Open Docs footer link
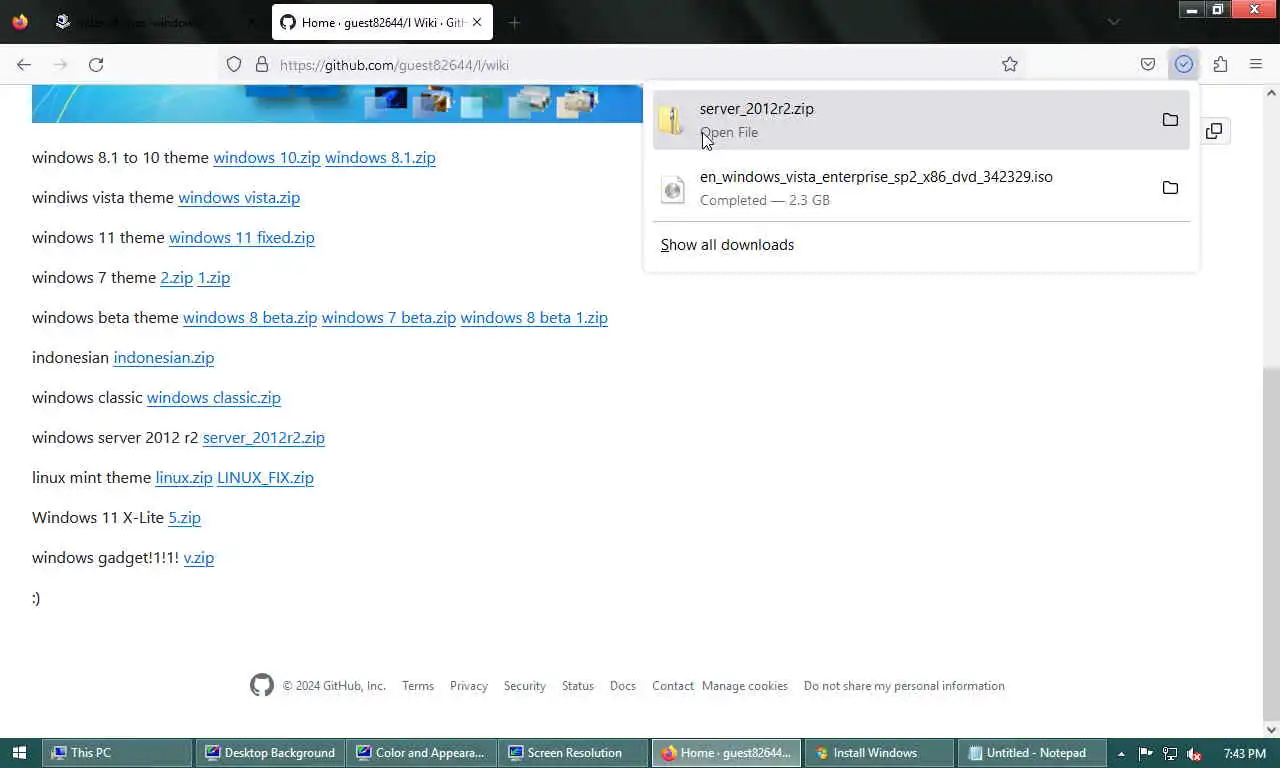Image resolution: width=1280 pixels, height=768 pixels. 623,686
